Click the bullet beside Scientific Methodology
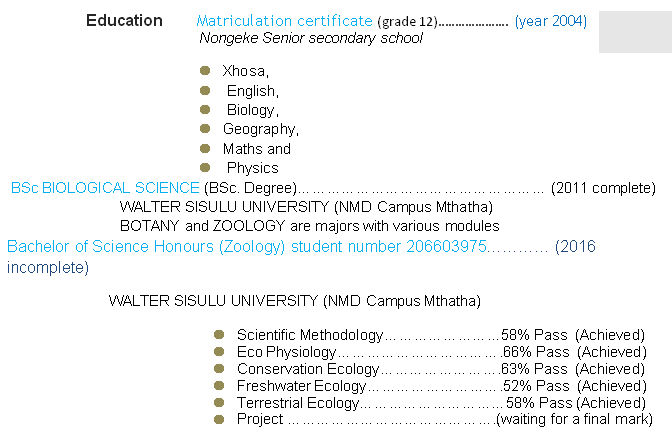The height and width of the screenshot is (432, 672). click(x=219, y=334)
